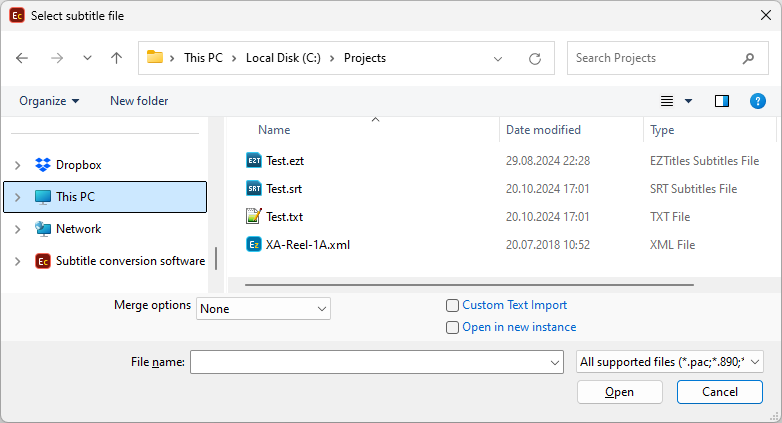Viewport: 782px width, 423px height.
Task: Expand the Network tree node
Action: coord(18,229)
